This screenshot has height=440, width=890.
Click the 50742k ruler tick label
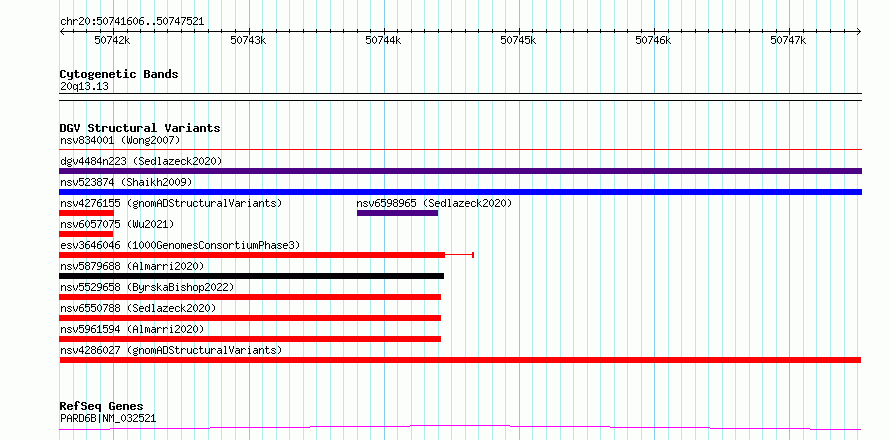point(112,40)
